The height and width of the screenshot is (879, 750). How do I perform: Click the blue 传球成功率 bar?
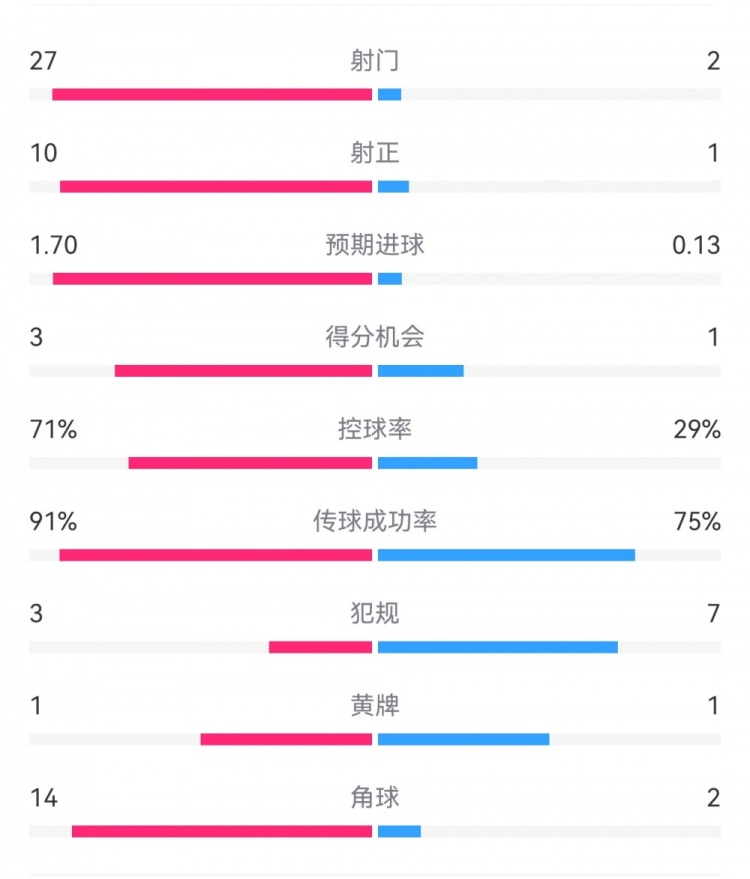pos(506,555)
